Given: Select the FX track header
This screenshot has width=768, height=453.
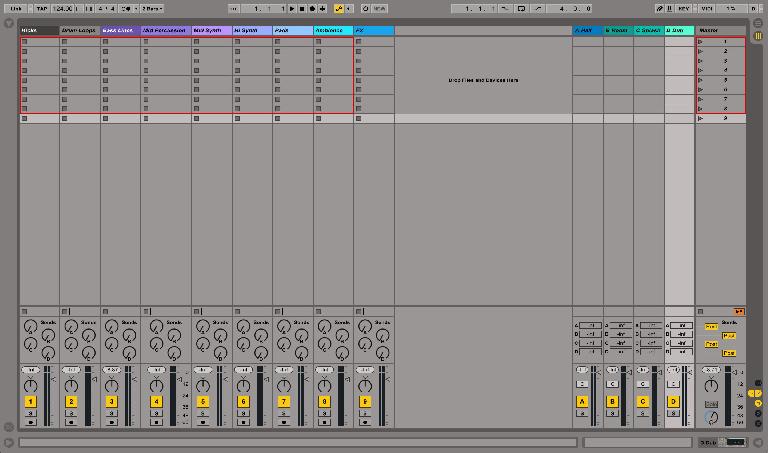Looking at the screenshot, I should point(374,30).
